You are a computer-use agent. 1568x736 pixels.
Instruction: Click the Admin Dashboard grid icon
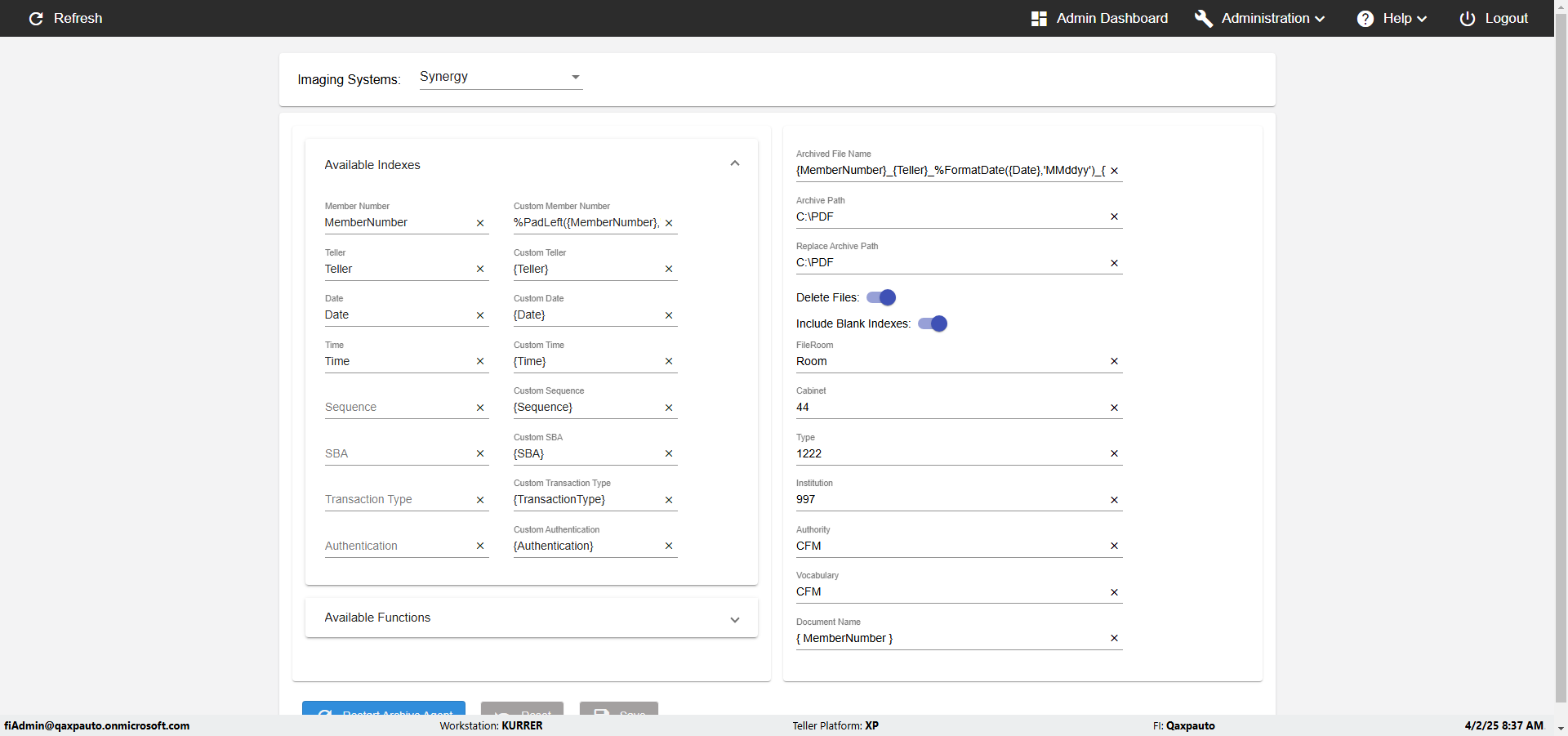pyautogui.click(x=1039, y=19)
